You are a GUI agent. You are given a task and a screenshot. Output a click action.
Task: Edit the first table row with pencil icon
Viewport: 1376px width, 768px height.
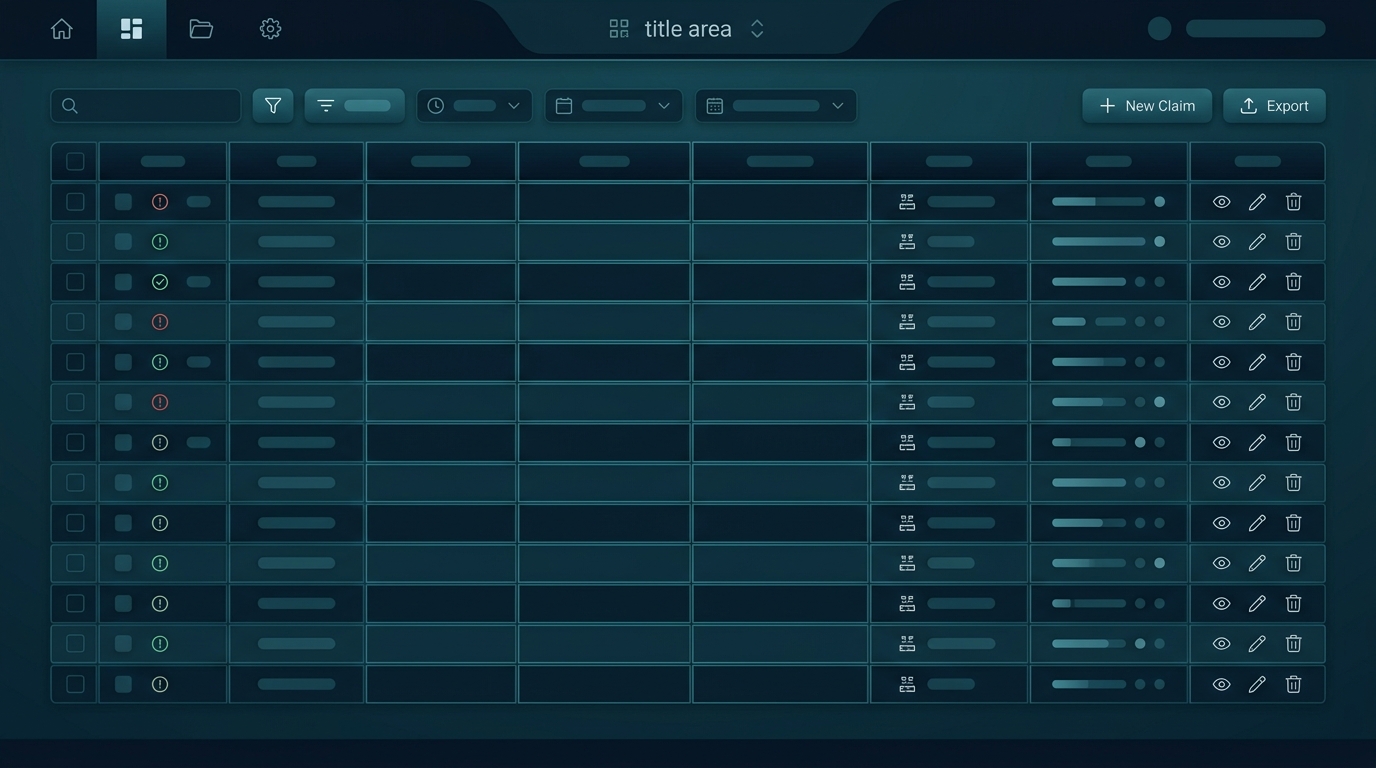[x=1257, y=202]
